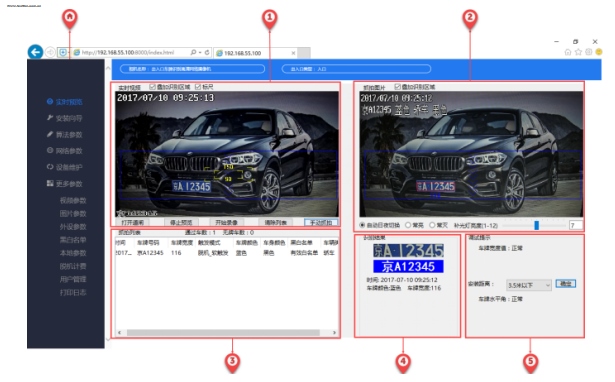Click the 打开道闸 button
Viewport: 615px width, 382px height.
point(132,222)
